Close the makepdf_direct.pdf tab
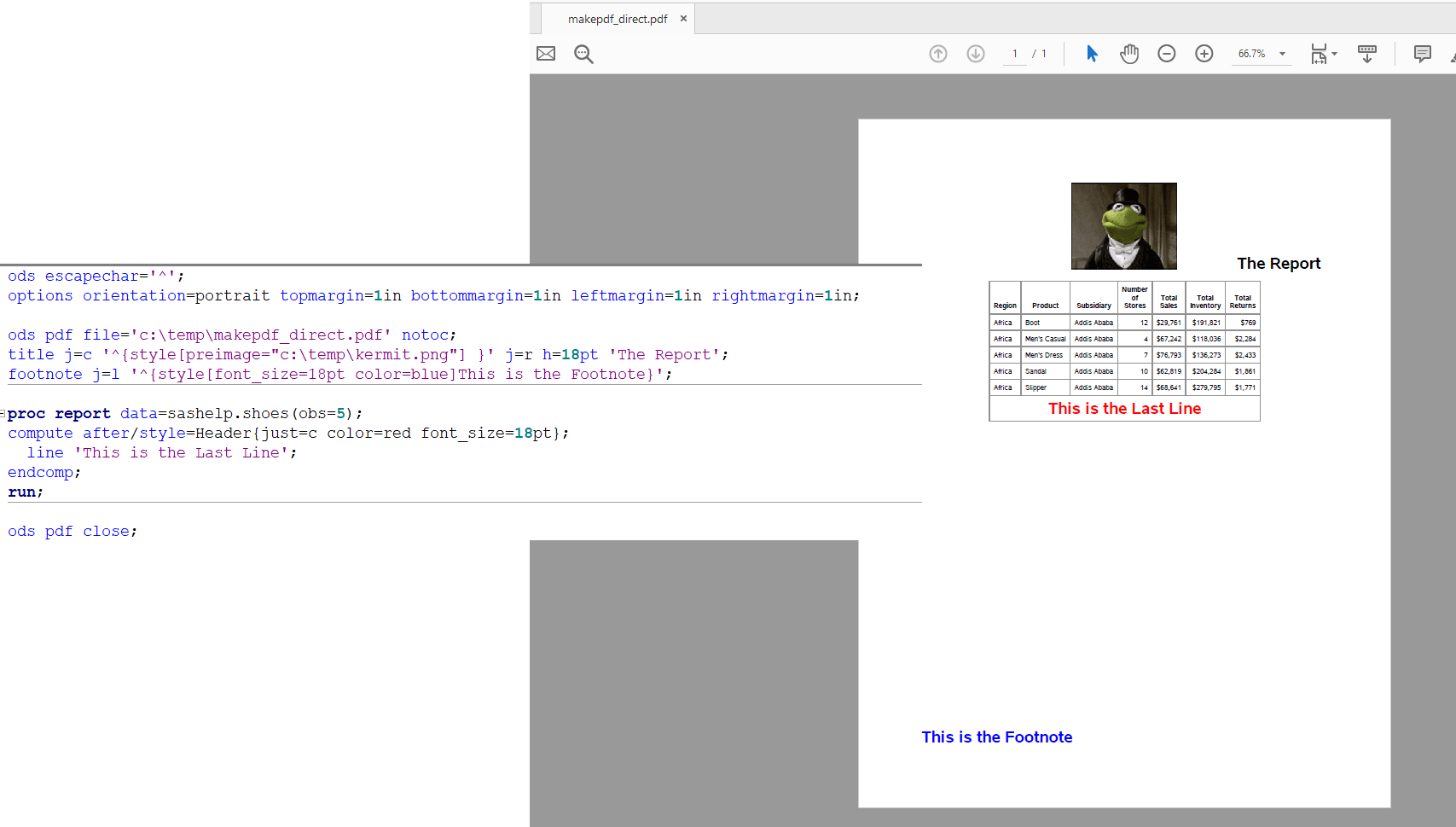 (x=682, y=18)
